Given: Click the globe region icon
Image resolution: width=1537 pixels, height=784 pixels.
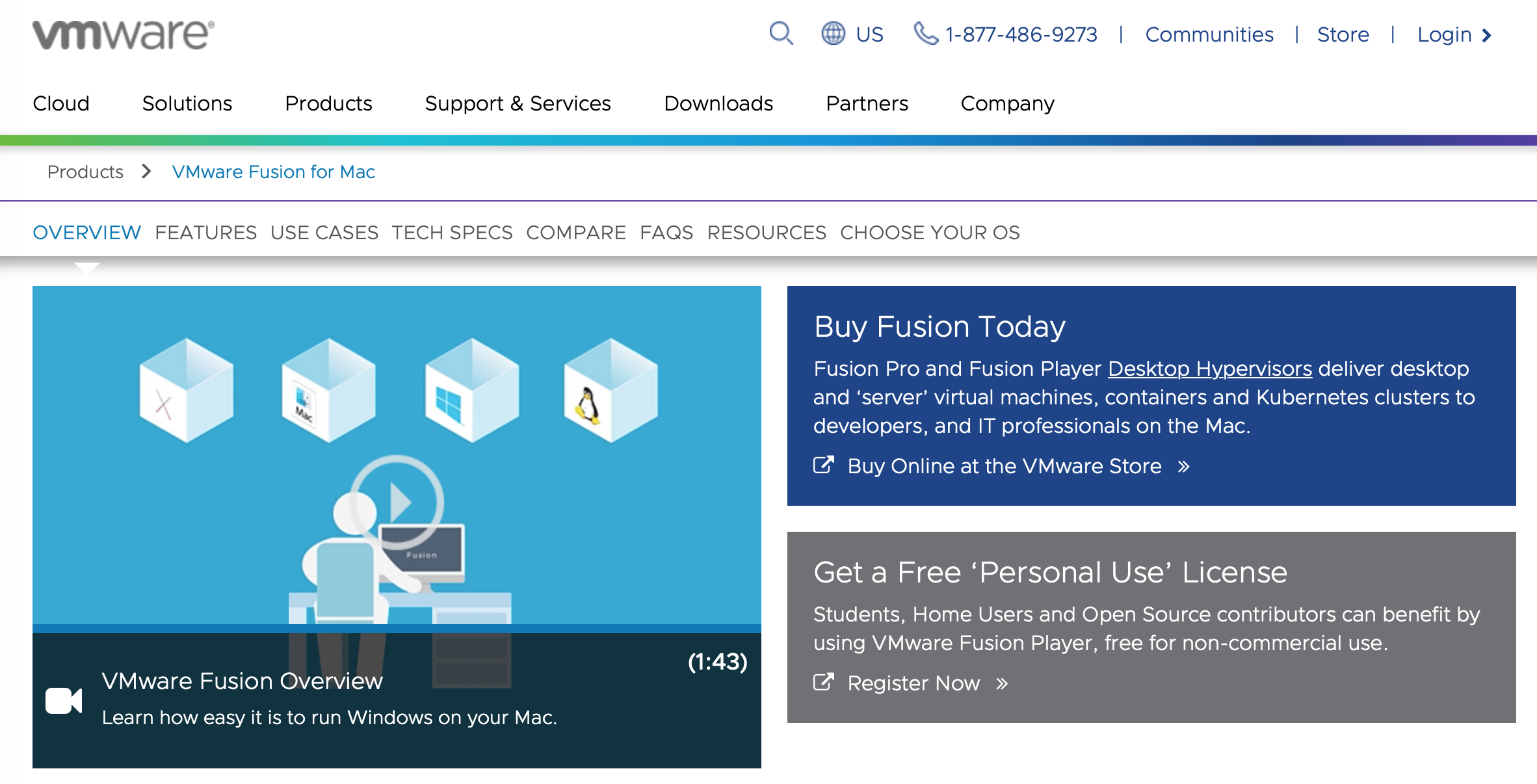Looking at the screenshot, I should [833, 33].
